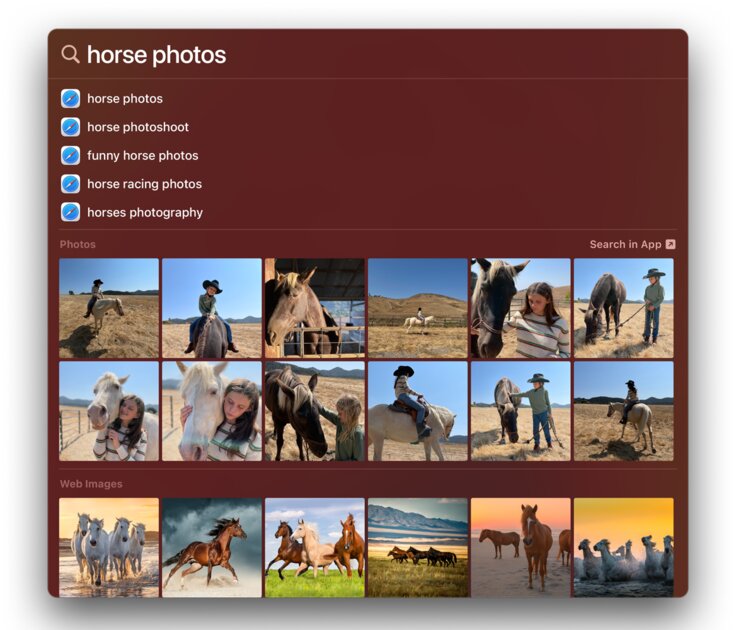Open web image of chestnut horses on beach at sunset
Image resolution: width=736 pixels, height=630 pixels.
point(521,547)
